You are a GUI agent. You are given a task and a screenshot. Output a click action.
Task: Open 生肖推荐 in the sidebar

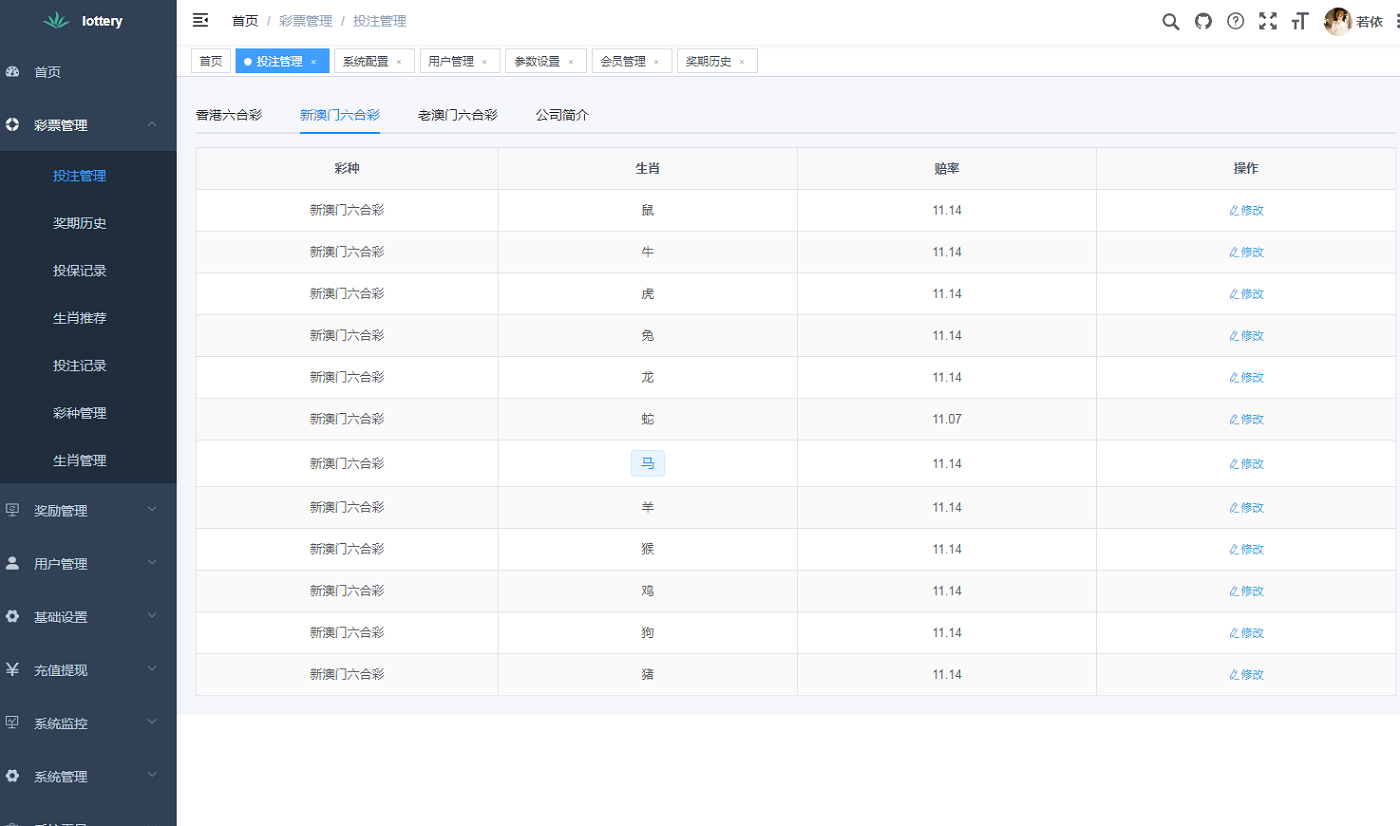coord(80,318)
